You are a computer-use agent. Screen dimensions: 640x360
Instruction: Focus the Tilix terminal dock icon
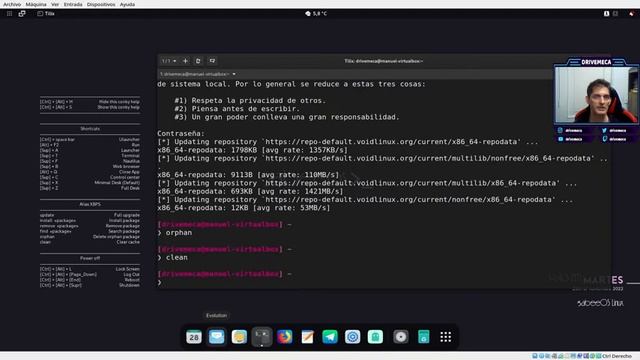pos(262,337)
